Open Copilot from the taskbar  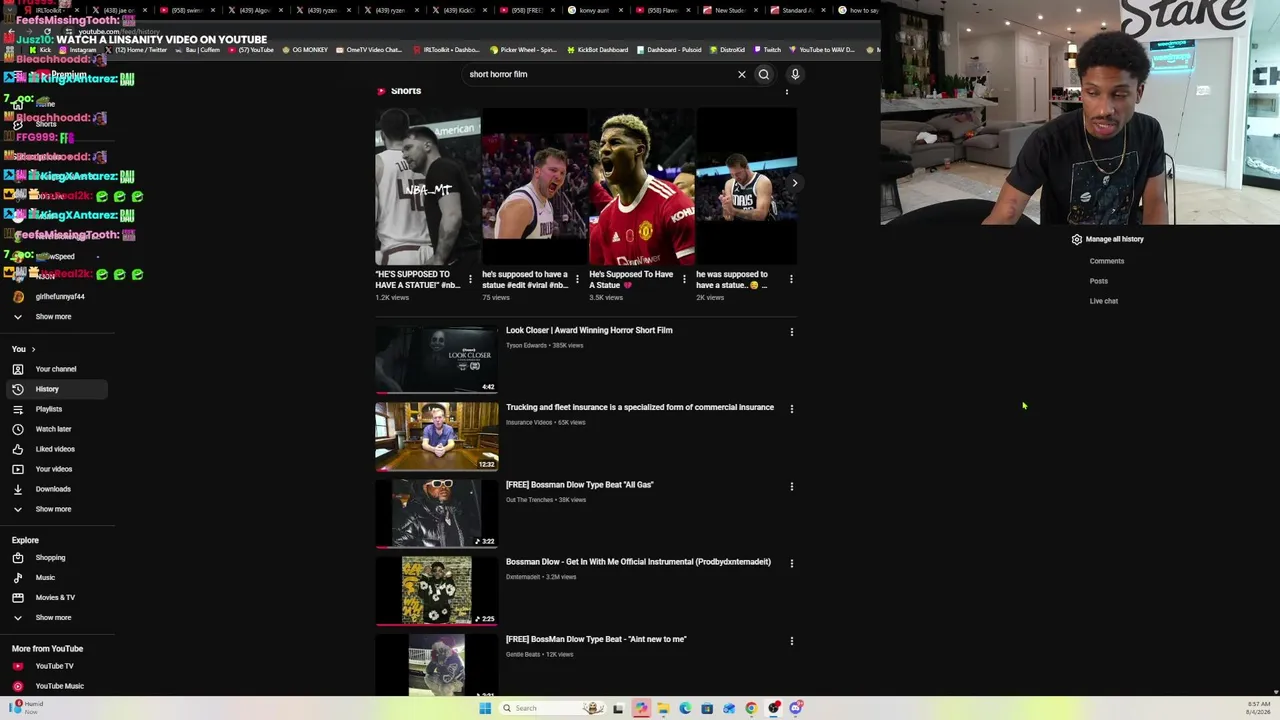641,708
